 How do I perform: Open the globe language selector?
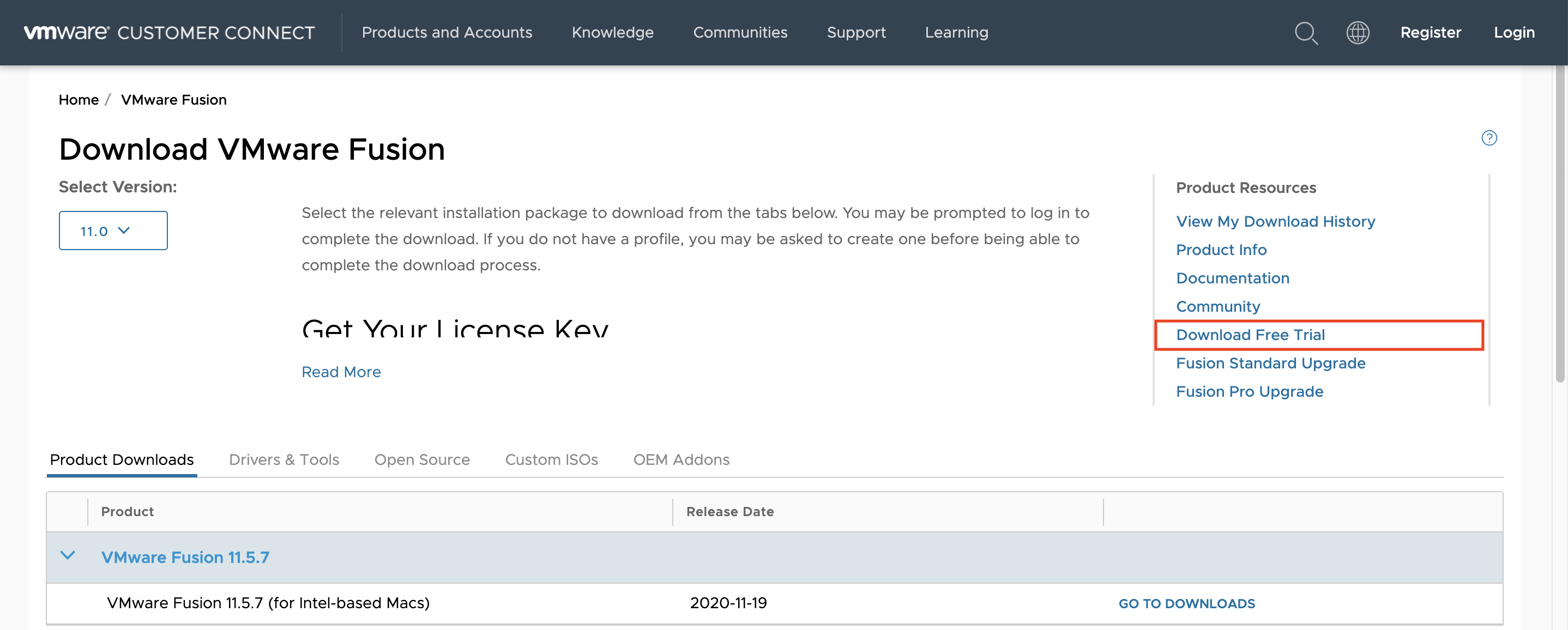(1358, 33)
